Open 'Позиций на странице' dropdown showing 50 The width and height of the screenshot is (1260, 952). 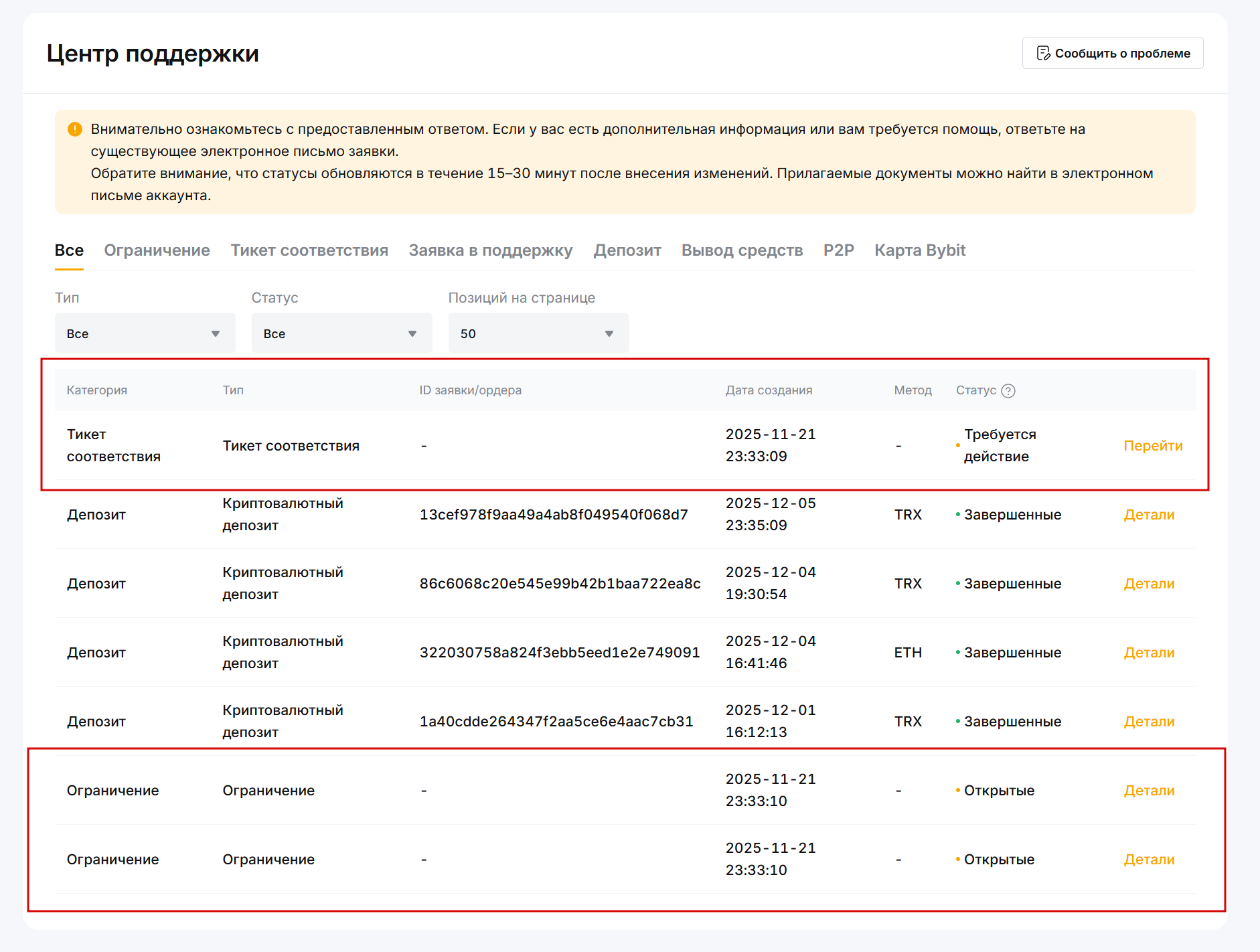coord(539,333)
